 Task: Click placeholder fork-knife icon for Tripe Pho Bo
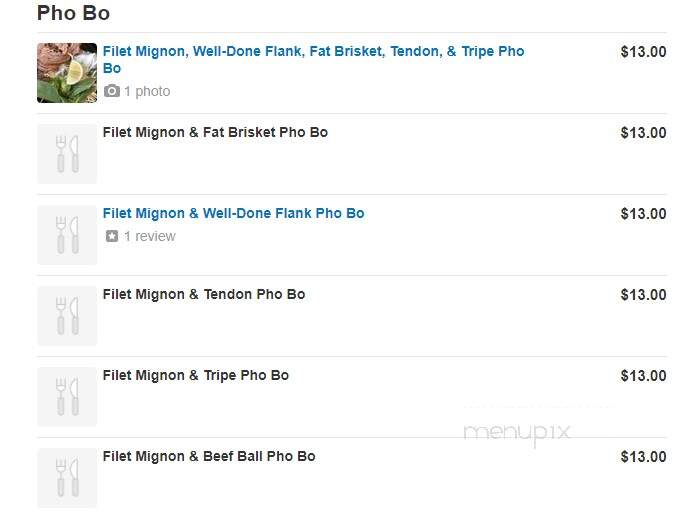click(67, 397)
